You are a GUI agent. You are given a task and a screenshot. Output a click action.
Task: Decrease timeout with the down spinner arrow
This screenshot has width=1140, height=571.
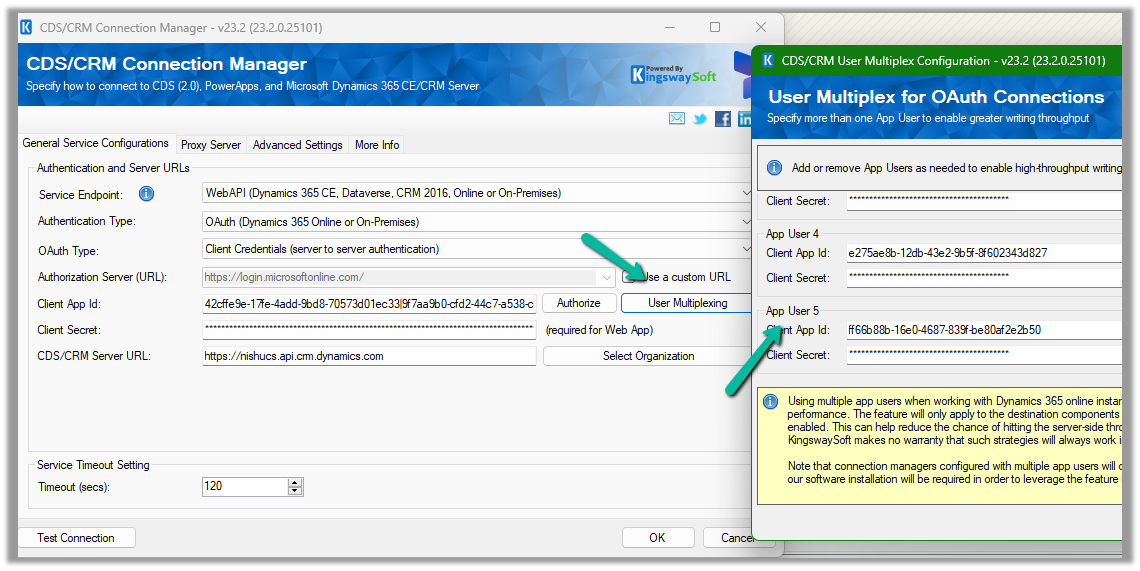tap(294, 491)
